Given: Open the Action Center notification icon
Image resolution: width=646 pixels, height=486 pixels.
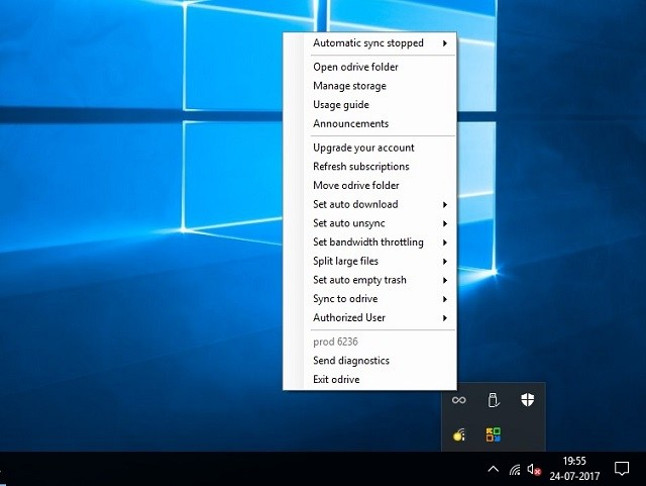Looking at the screenshot, I should point(622,469).
